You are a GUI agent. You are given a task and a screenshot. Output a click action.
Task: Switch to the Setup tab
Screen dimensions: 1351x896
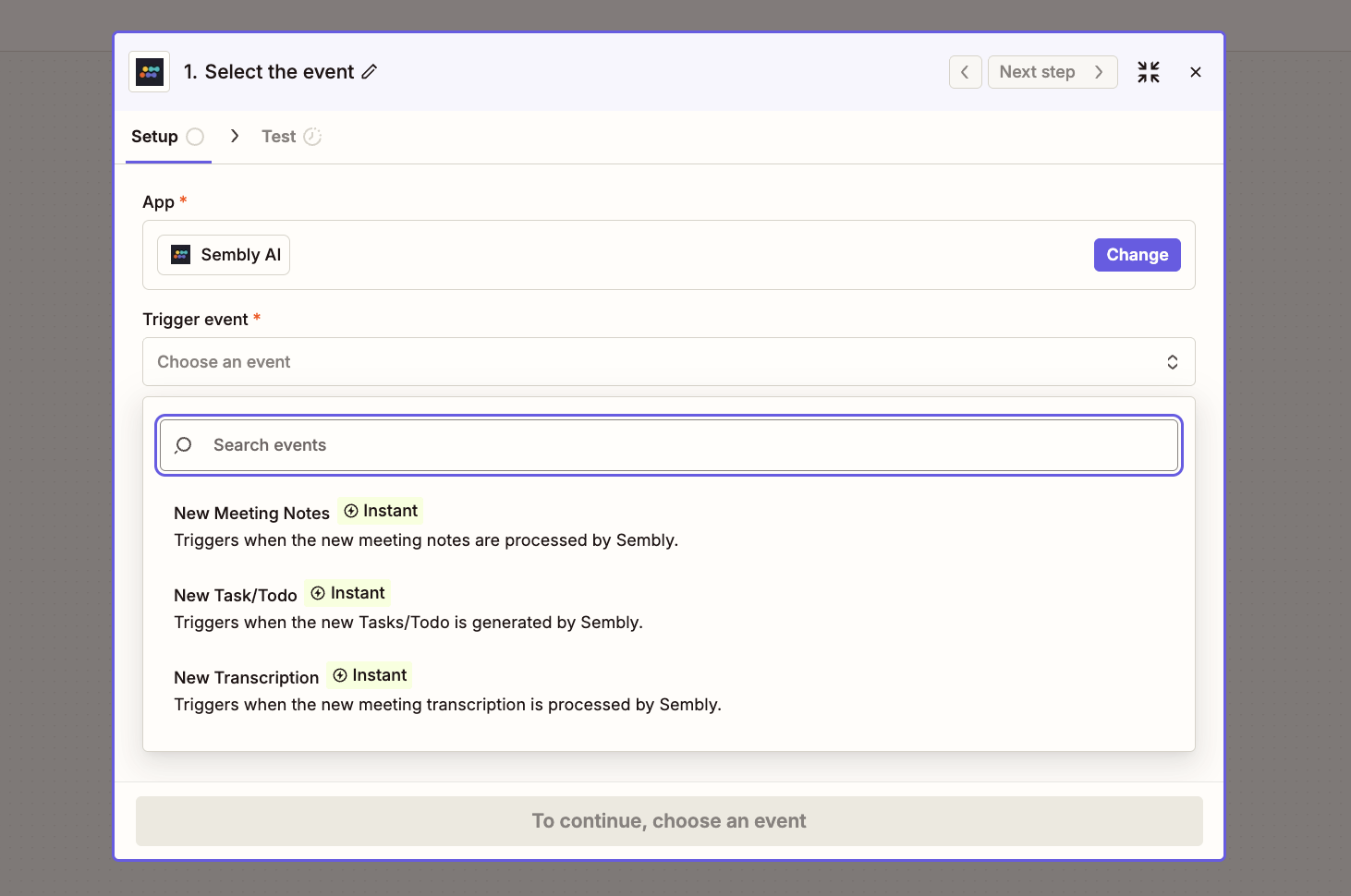[168, 137]
